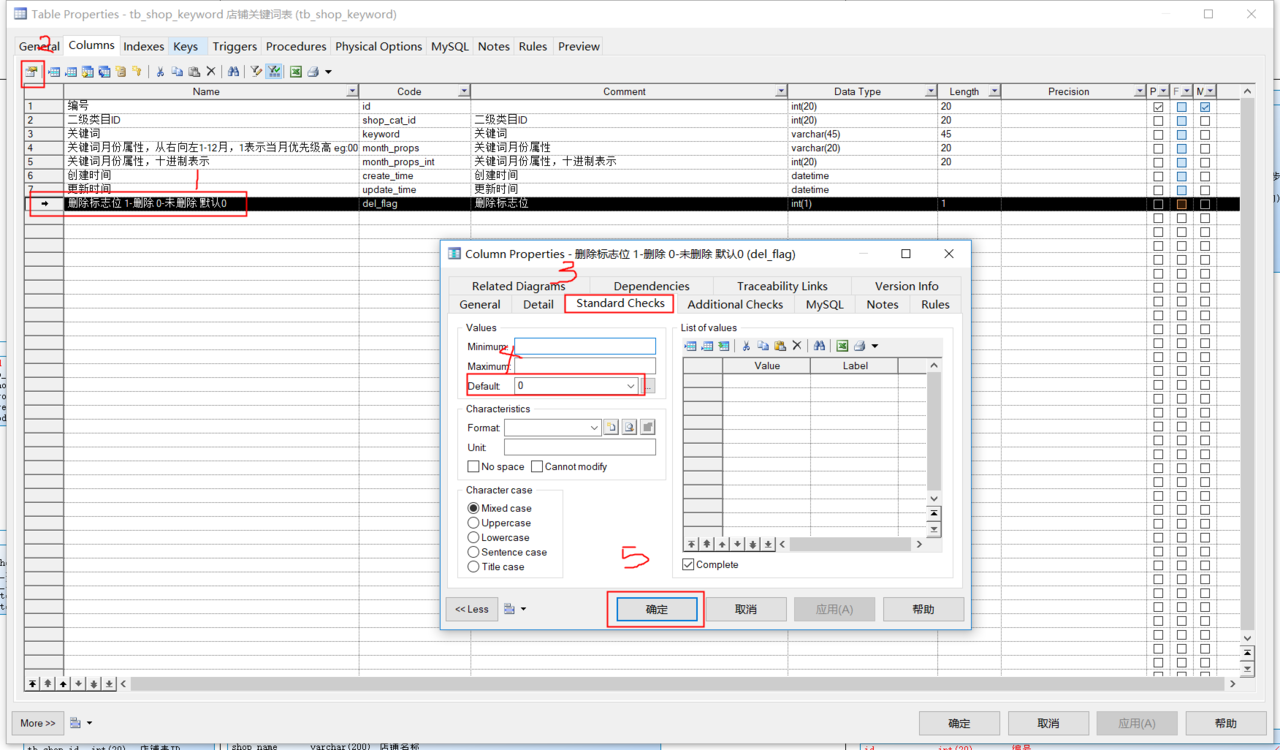Click move-to-top arrow under List of values
Screen dimensions: 1280x750
[x=691, y=544]
